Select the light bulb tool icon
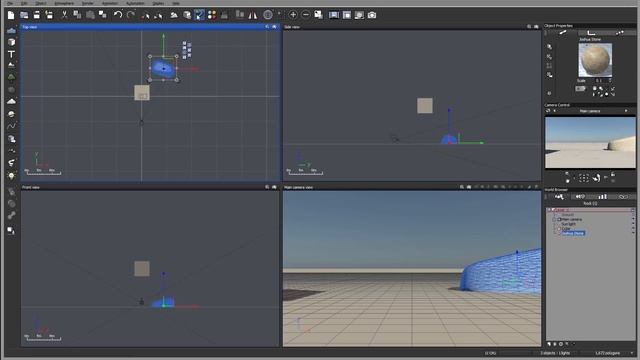 point(11,176)
